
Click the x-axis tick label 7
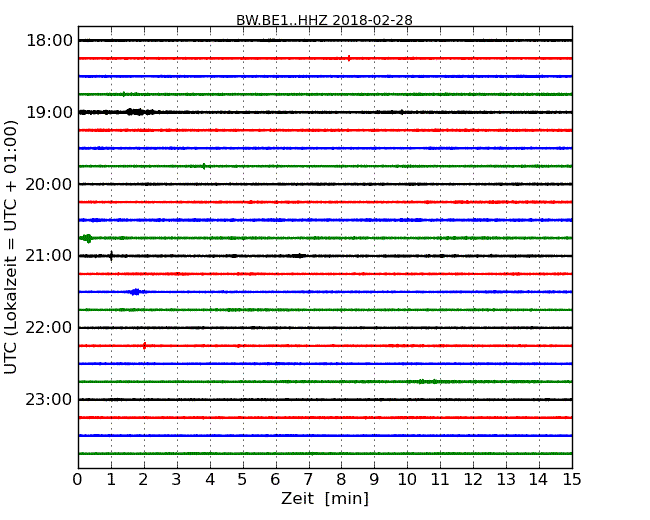click(308, 479)
